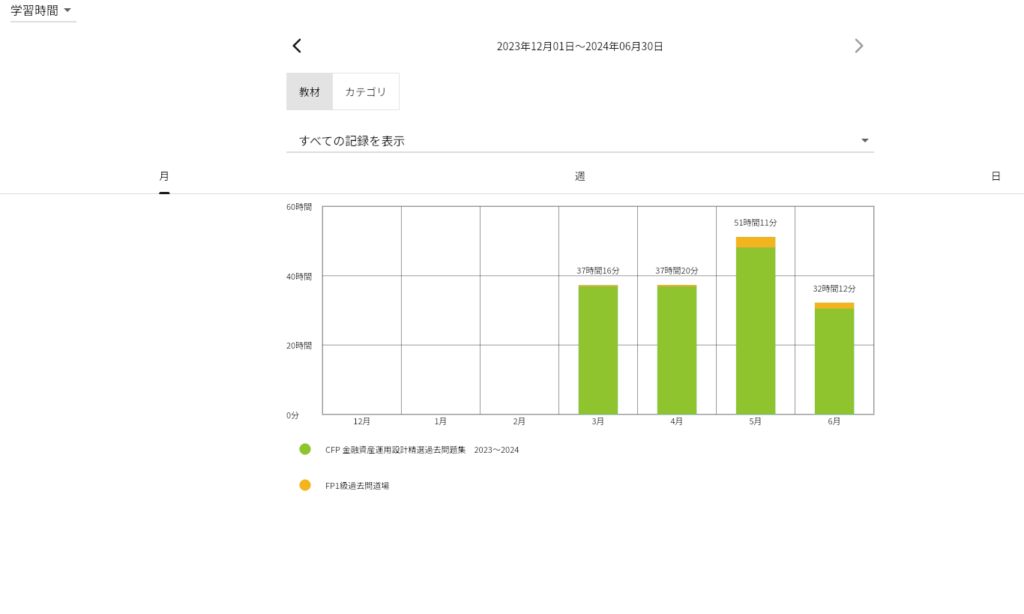Open the 学習時間 dropdown menu

[42, 10]
